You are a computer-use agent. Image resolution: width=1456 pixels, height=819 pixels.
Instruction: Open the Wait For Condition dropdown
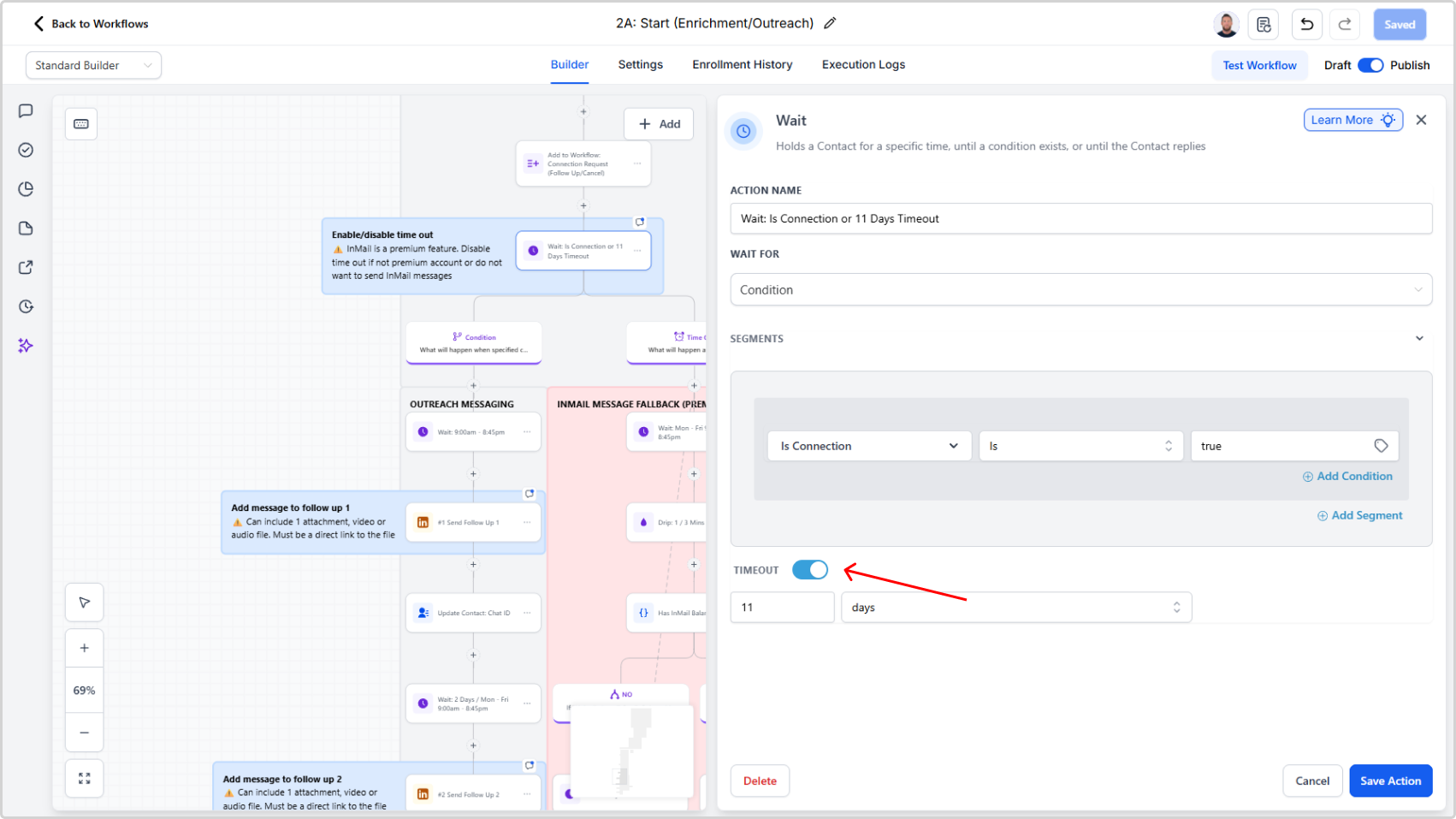pos(1080,290)
